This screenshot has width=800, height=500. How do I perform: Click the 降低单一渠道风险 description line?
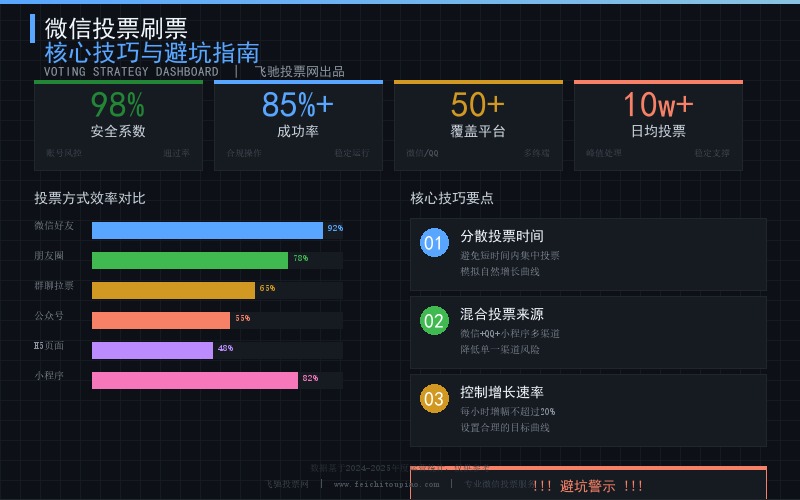(x=500, y=350)
